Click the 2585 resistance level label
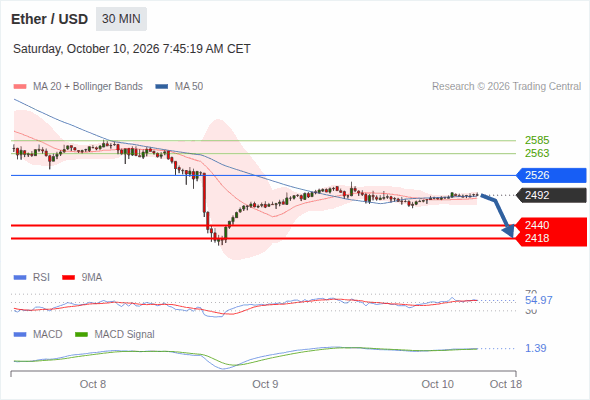 pyautogui.click(x=537, y=140)
